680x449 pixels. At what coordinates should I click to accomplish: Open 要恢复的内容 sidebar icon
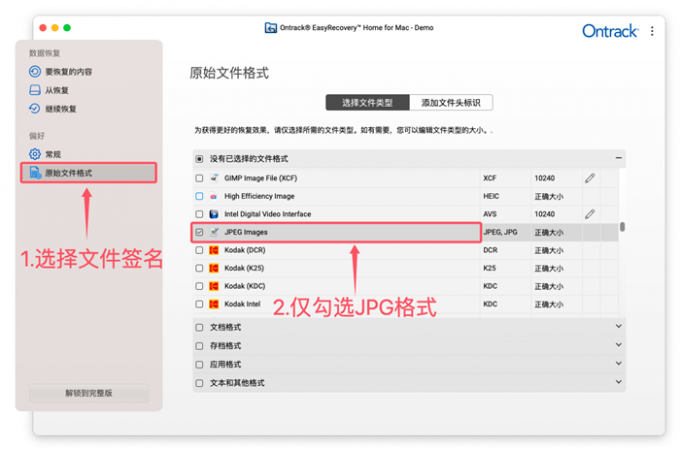pos(35,71)
